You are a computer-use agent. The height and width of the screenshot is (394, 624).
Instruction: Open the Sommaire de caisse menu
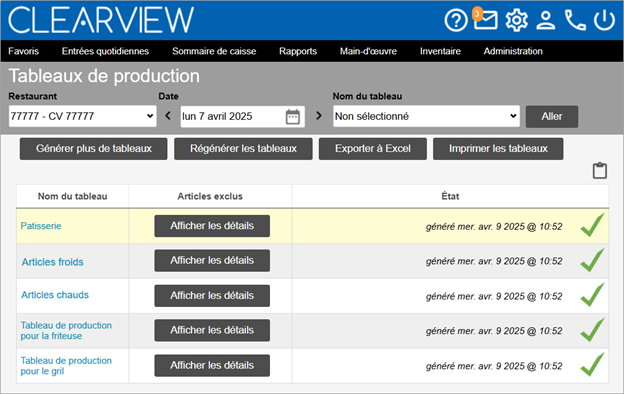pyautogui.click(x=214, y=51)
